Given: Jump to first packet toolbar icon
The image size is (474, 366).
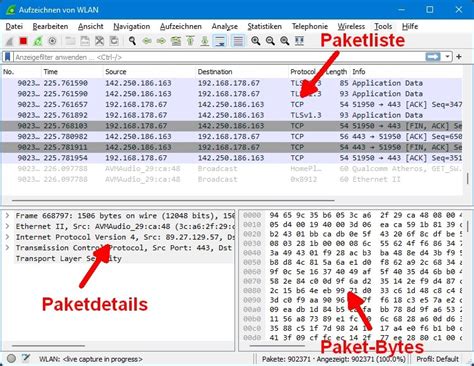Looking at the screenshot, I should click(190, 41).
